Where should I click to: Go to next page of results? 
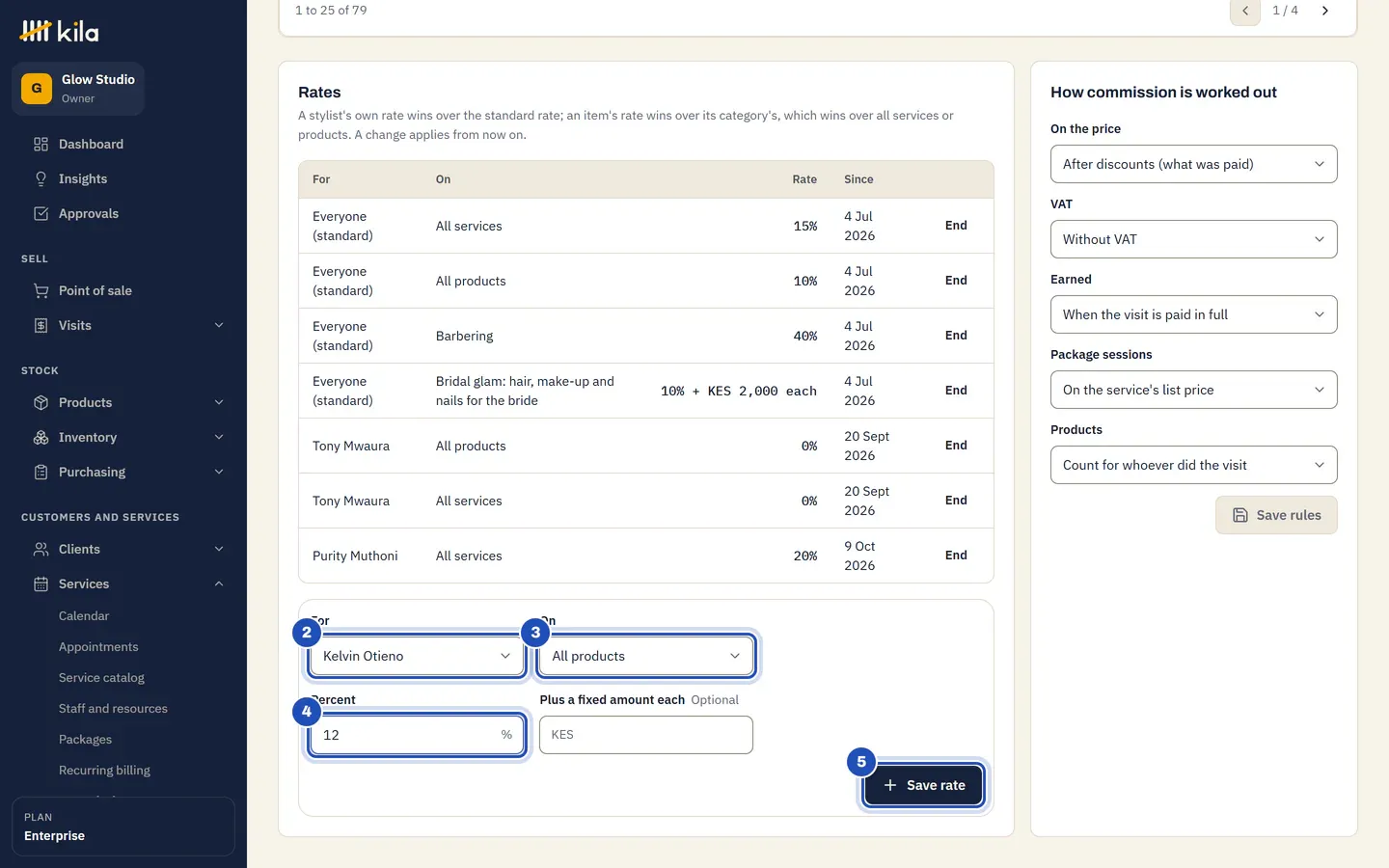point(1325,11)
